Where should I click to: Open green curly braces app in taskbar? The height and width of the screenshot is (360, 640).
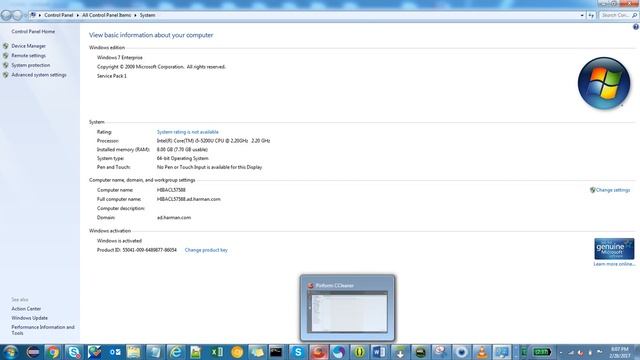359,352
